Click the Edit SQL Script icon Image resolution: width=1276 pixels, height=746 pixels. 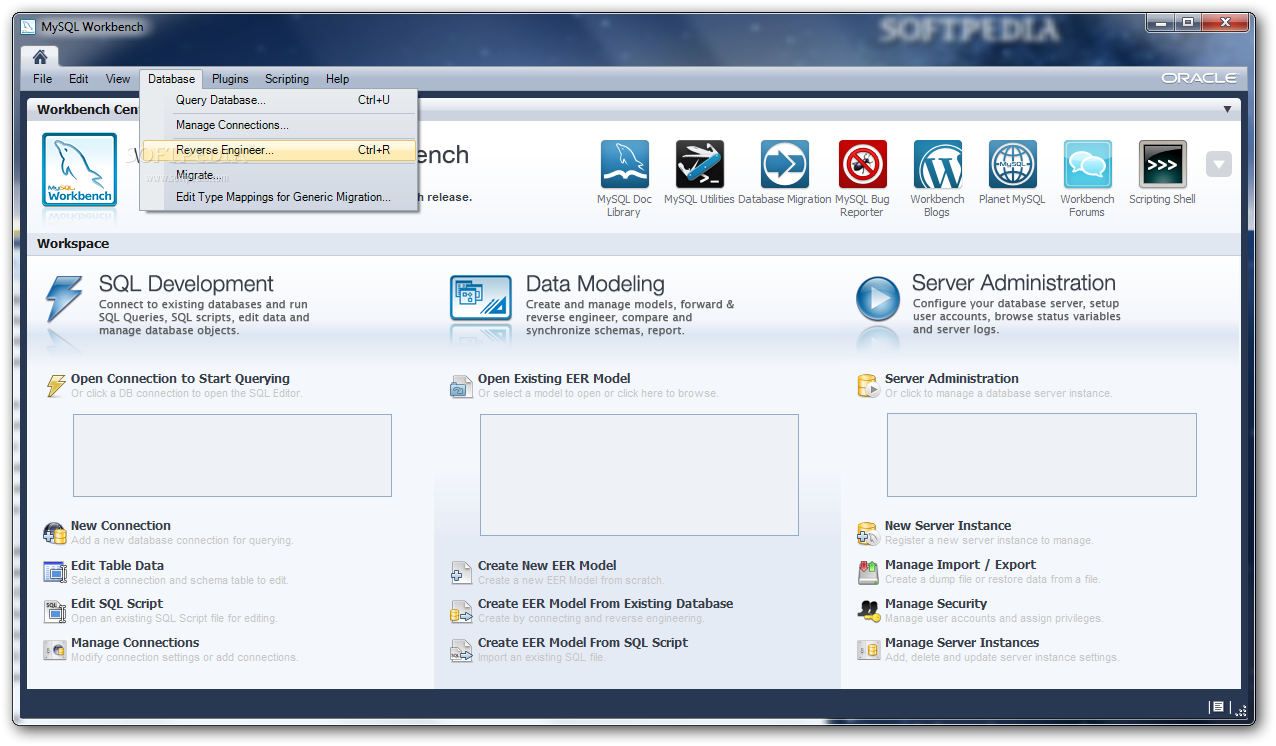(x=55, y=610)
